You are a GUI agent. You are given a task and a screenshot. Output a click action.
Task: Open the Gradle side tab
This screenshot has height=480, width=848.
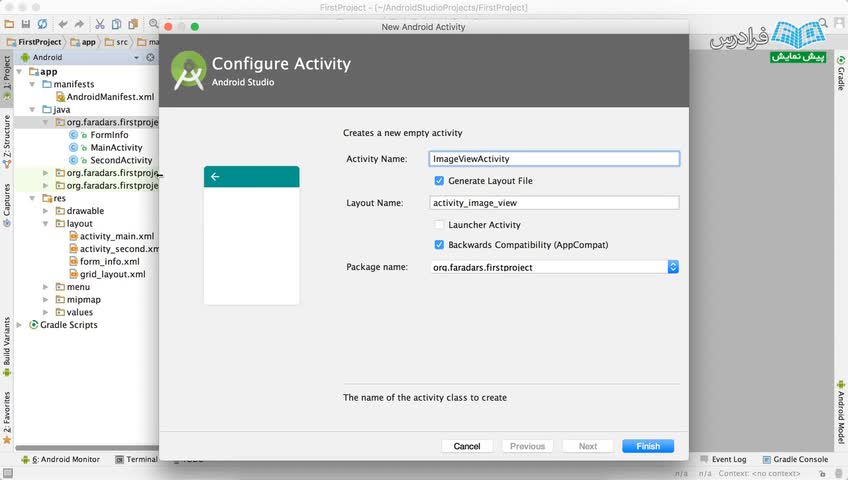point(841,73)
